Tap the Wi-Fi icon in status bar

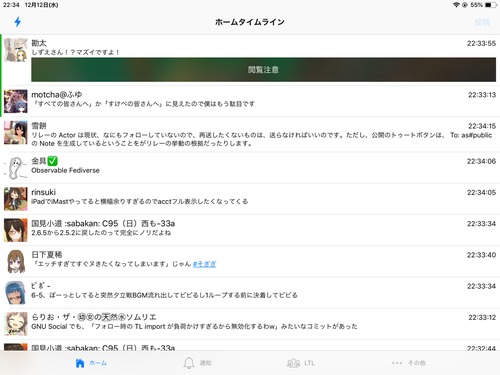pos(456,5)
